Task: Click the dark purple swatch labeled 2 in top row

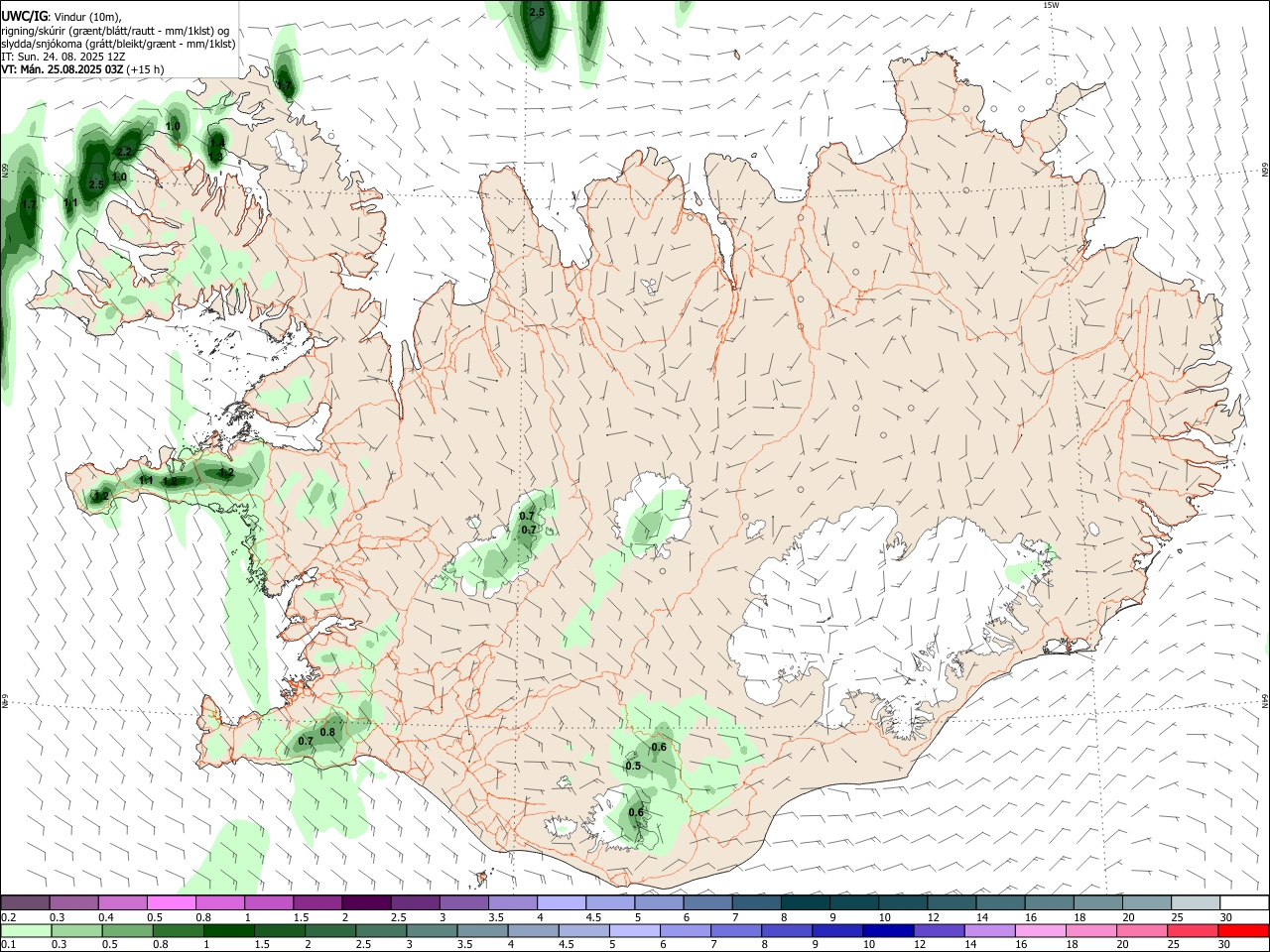Action: click(x=365, y=902)
